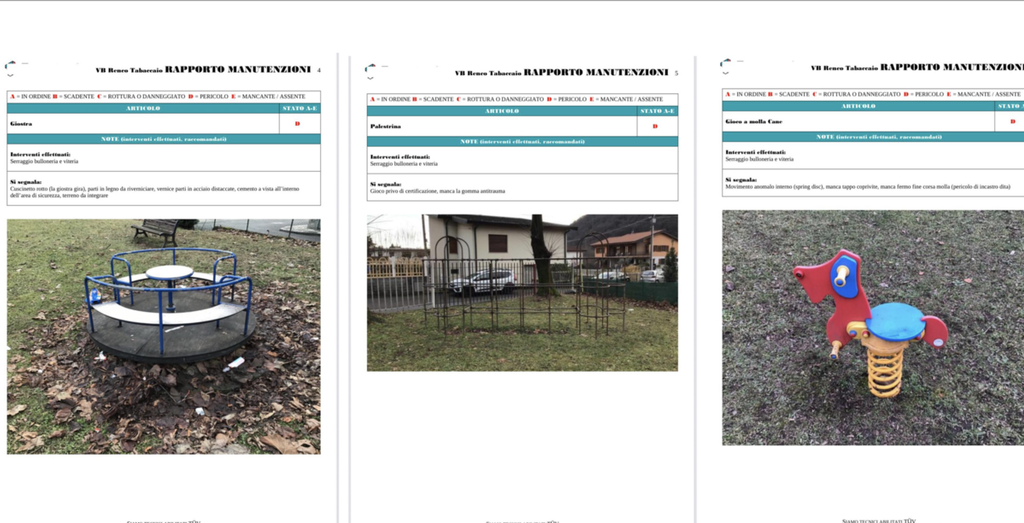Image resolution: width=1024 pixels, height=523 pixels.
Task: Click the red D status for Giostra
Action: click(x=298, y=124)
